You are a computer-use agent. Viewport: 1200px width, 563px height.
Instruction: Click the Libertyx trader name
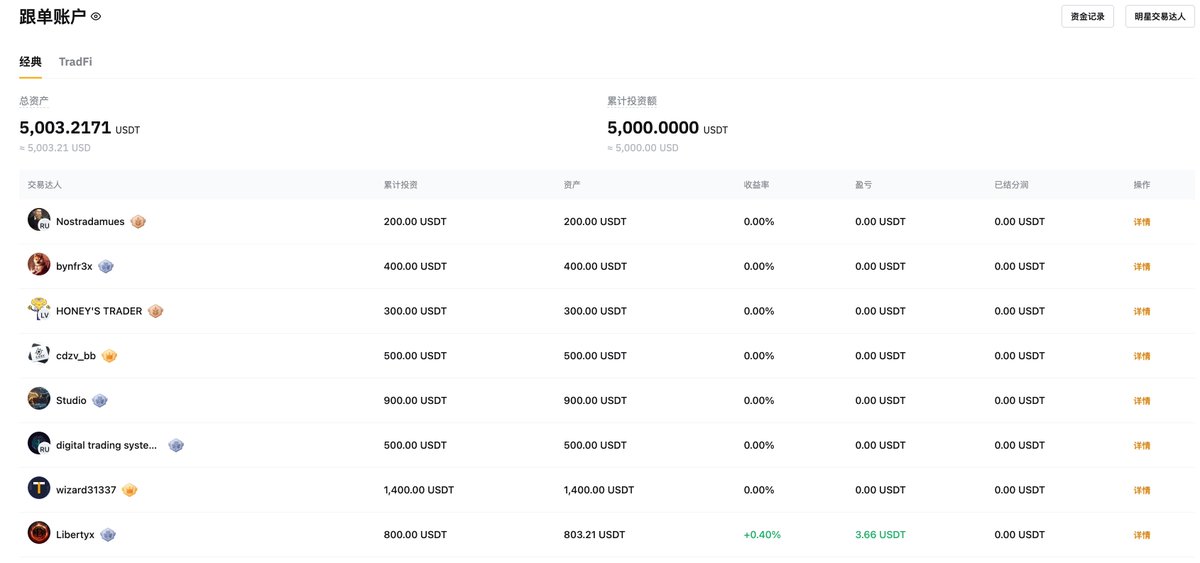point(75,535)
